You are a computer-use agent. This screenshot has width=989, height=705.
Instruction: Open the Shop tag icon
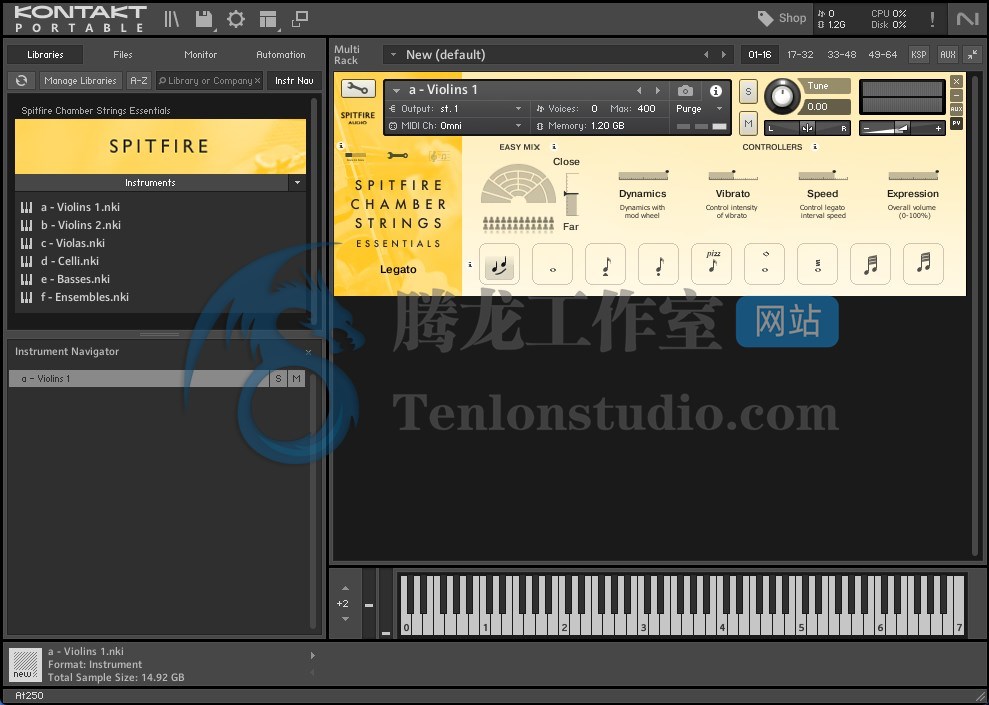765,18
